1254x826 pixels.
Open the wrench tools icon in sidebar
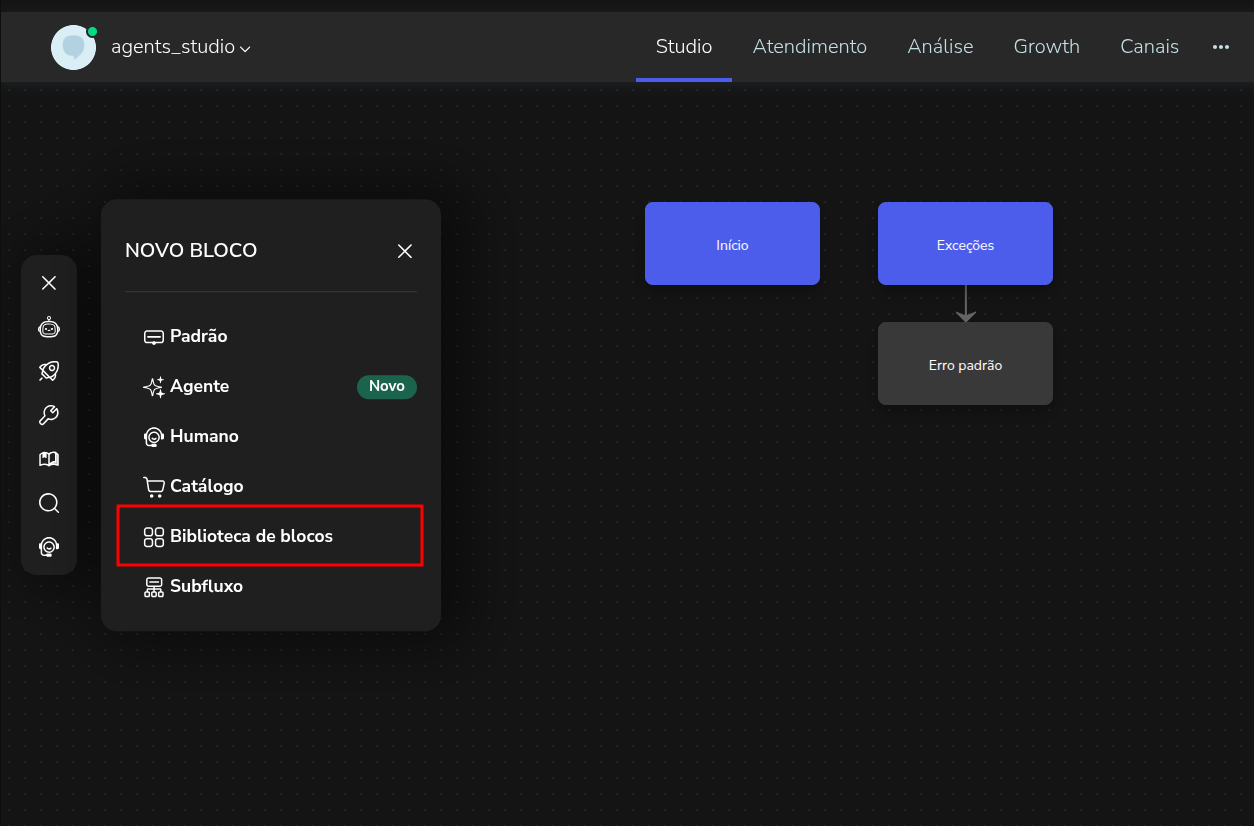[49, 415]
